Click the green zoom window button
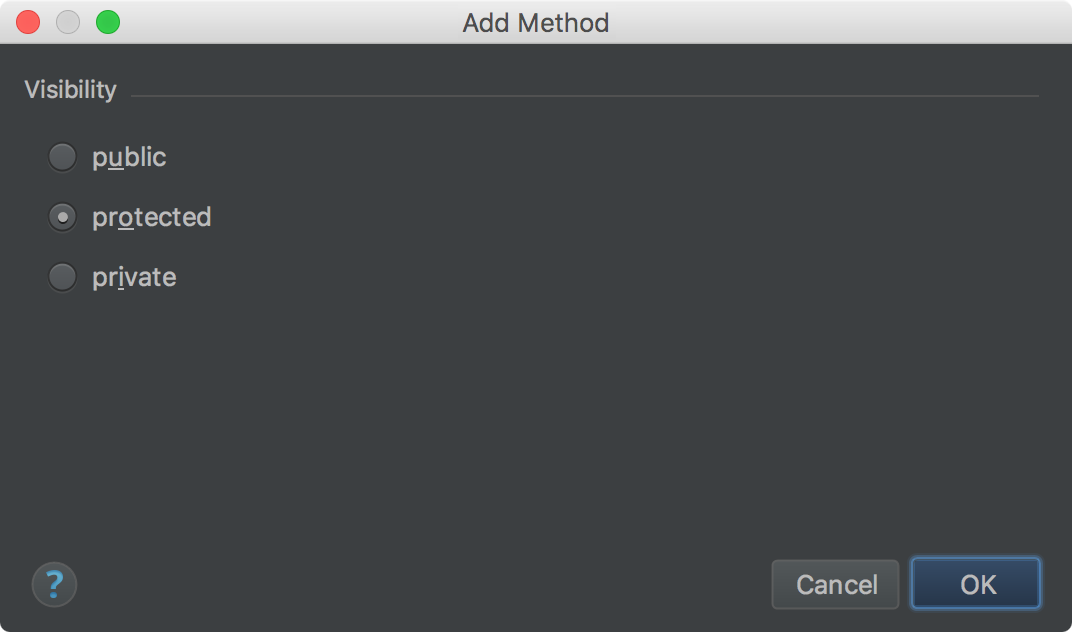The height and width of the screenshot is (632, 1072). [x=108, y=22]
